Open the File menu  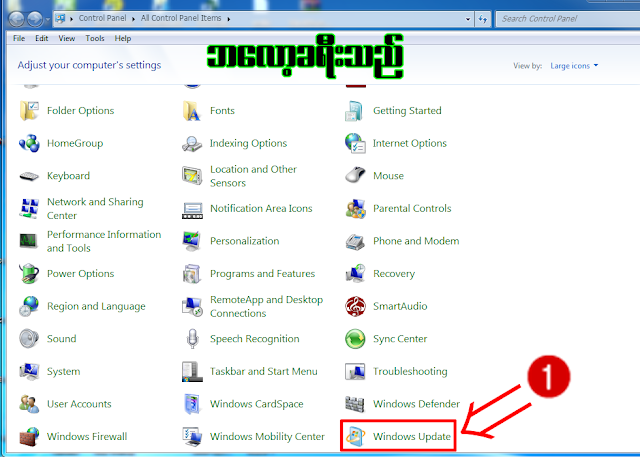19,38
